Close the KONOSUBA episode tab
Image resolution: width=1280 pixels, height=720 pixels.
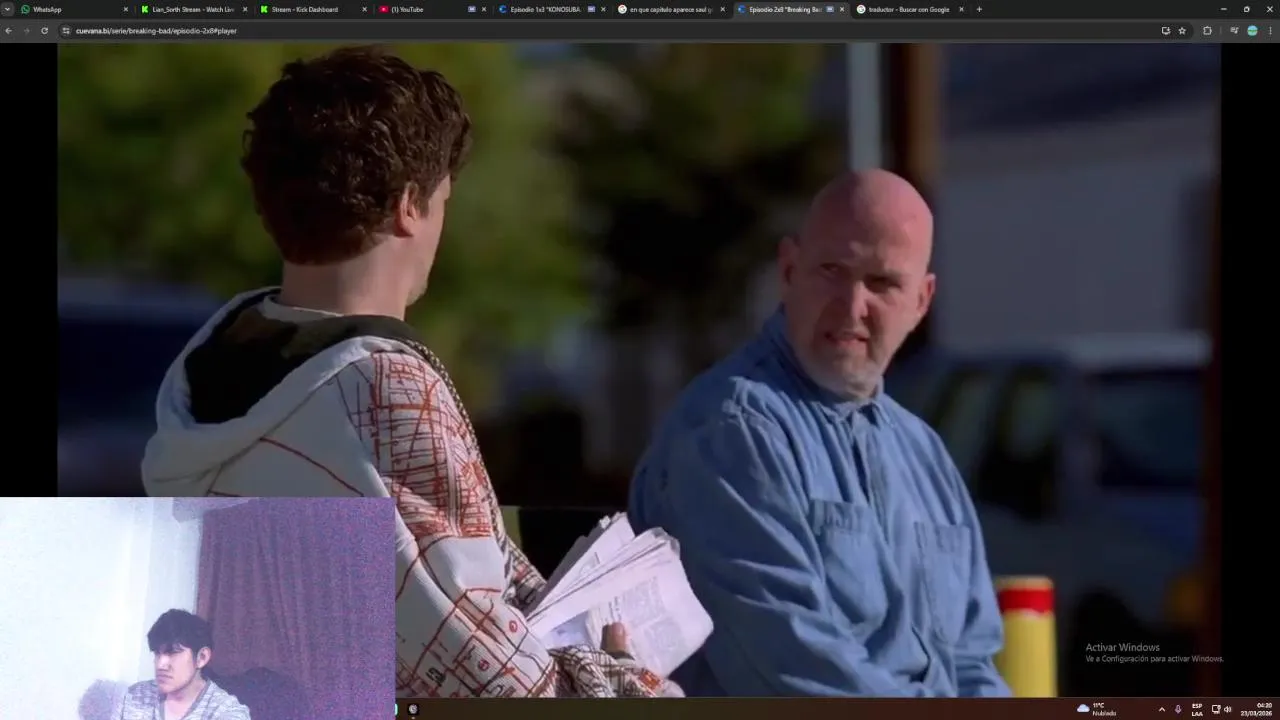point(603,9)
